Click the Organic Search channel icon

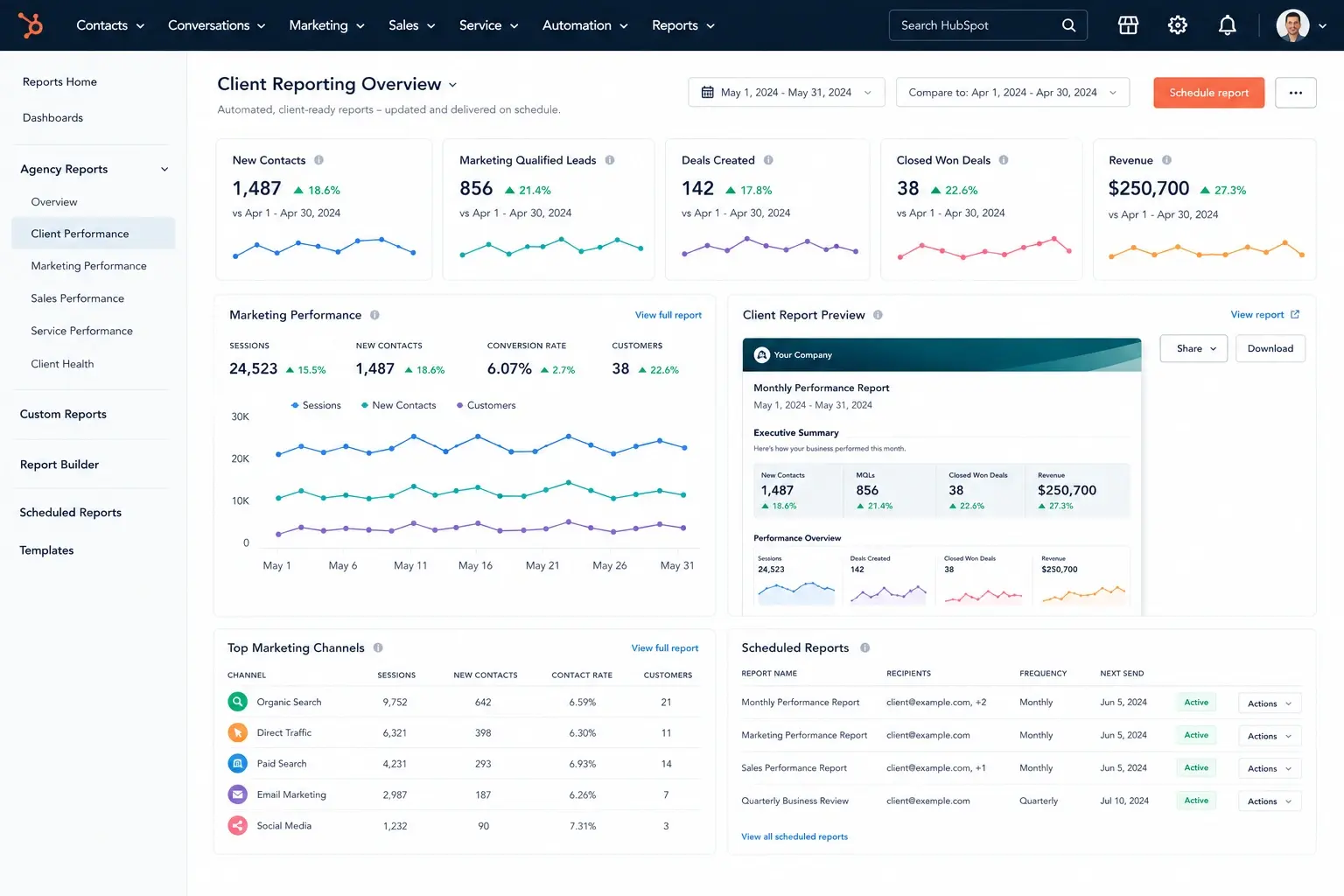237,702
